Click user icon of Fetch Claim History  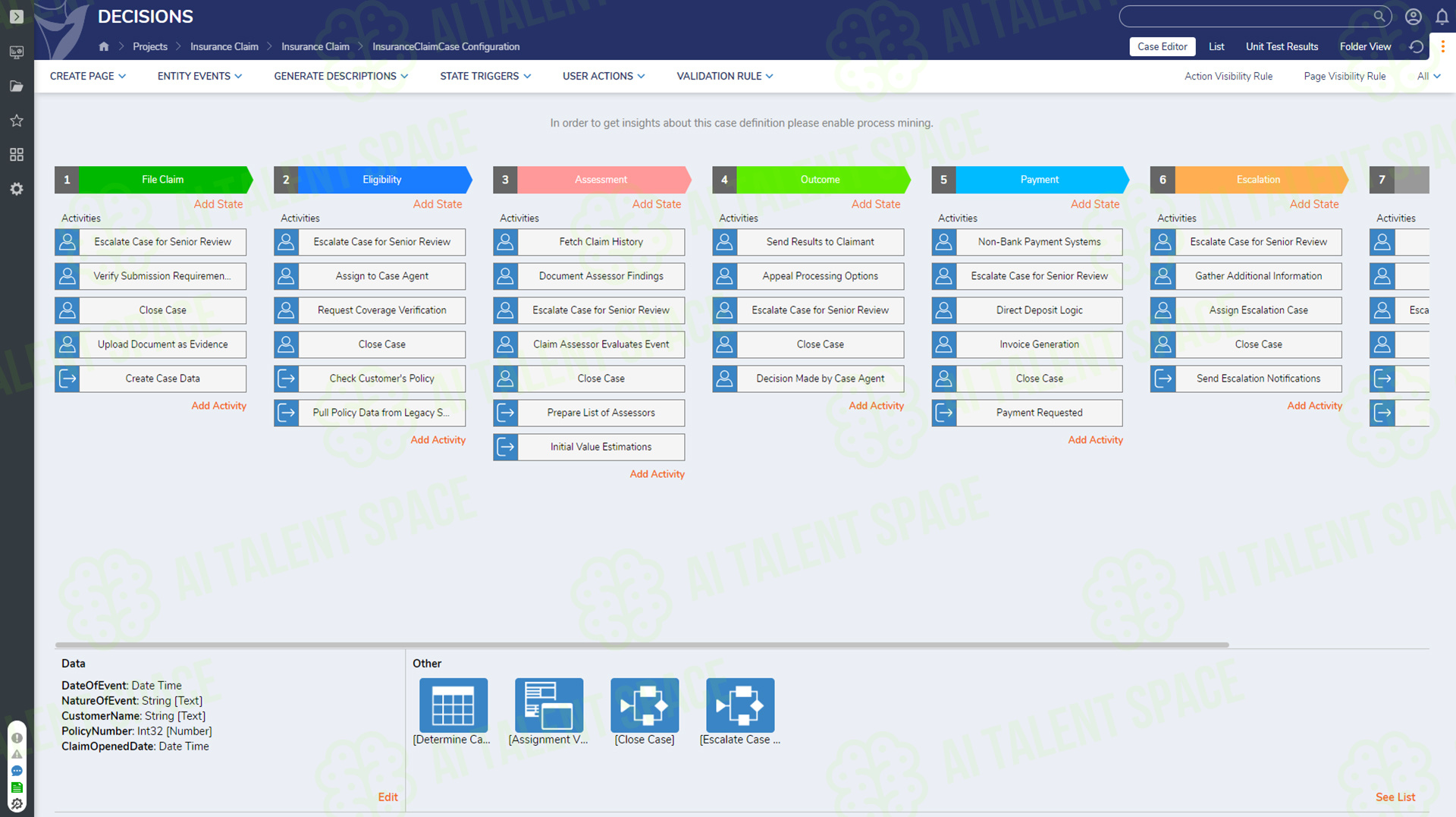(x=506, y=242)
